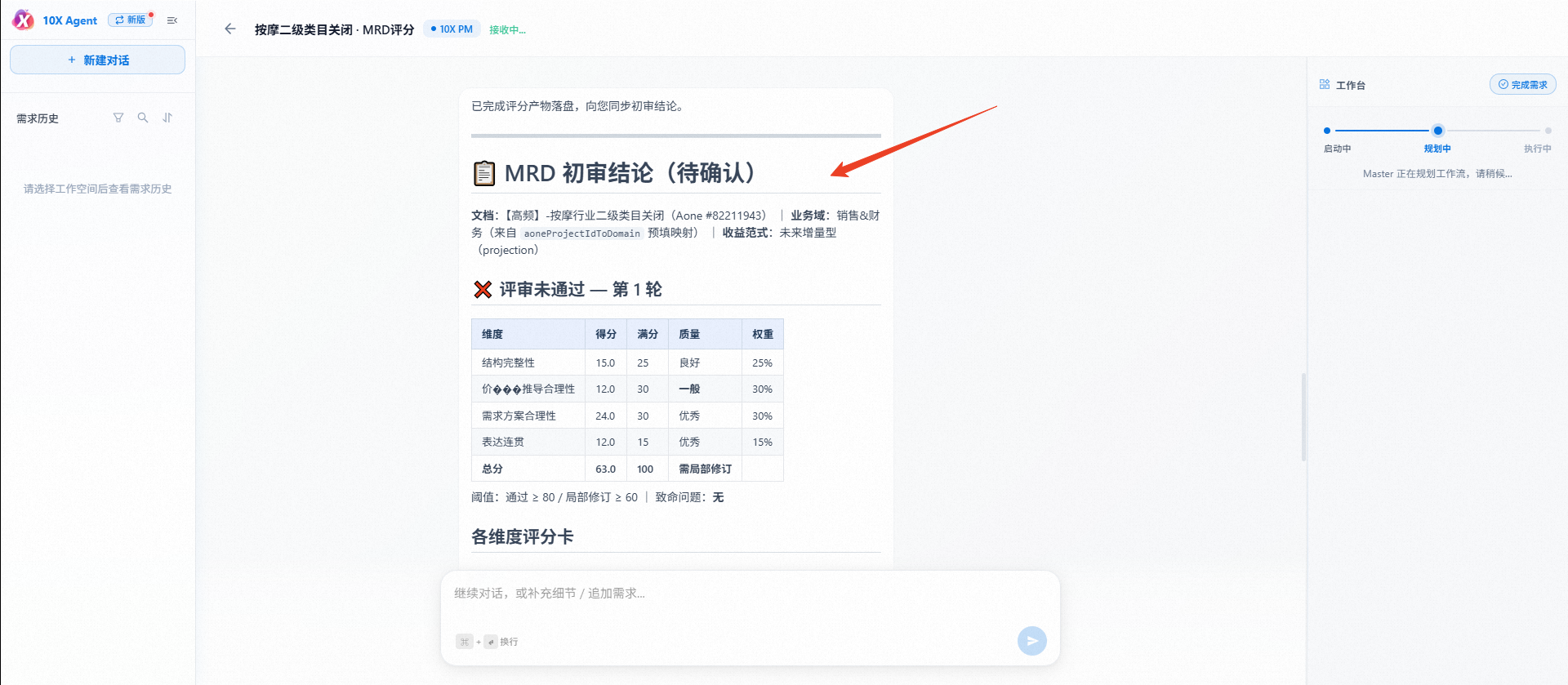This screenshot has height=685, width=1568.
Task: Select the 结构完整性 row label
Action: [508, 363]
